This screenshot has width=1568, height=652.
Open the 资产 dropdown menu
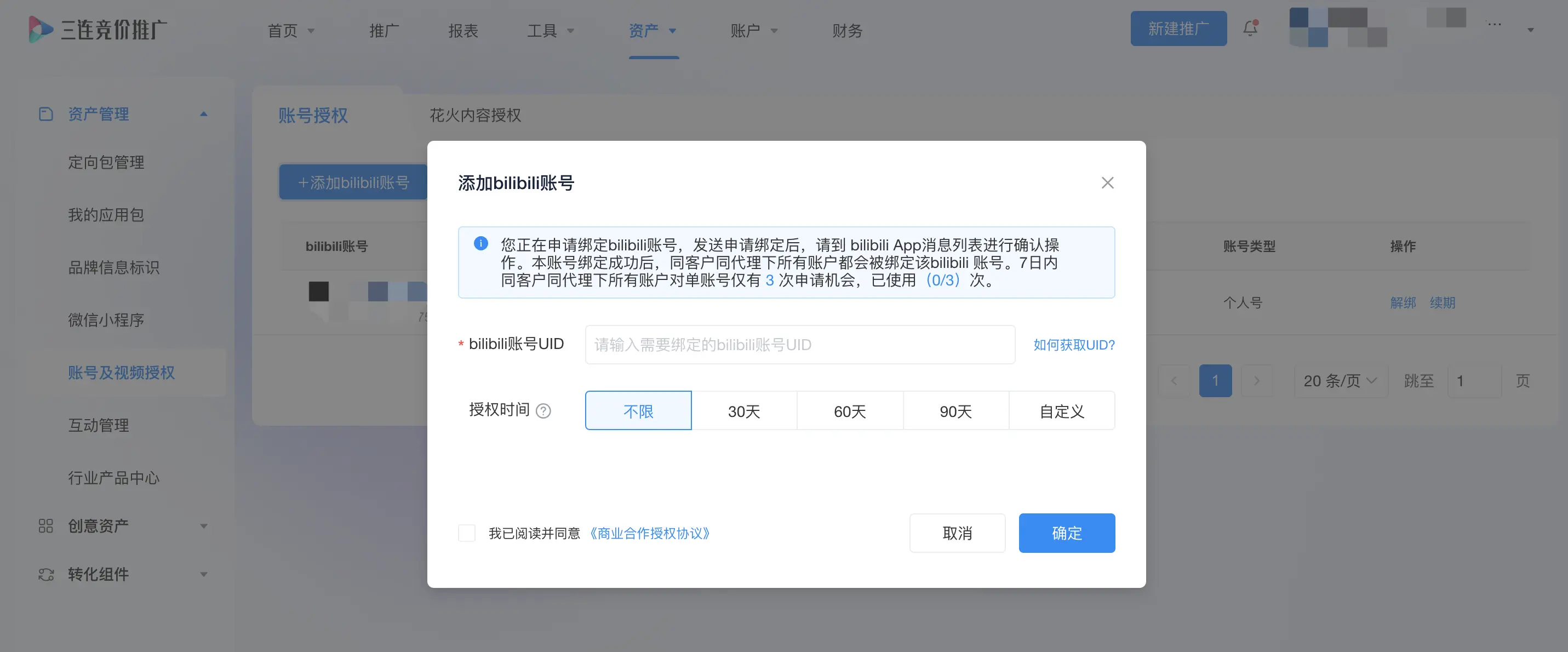653,31
